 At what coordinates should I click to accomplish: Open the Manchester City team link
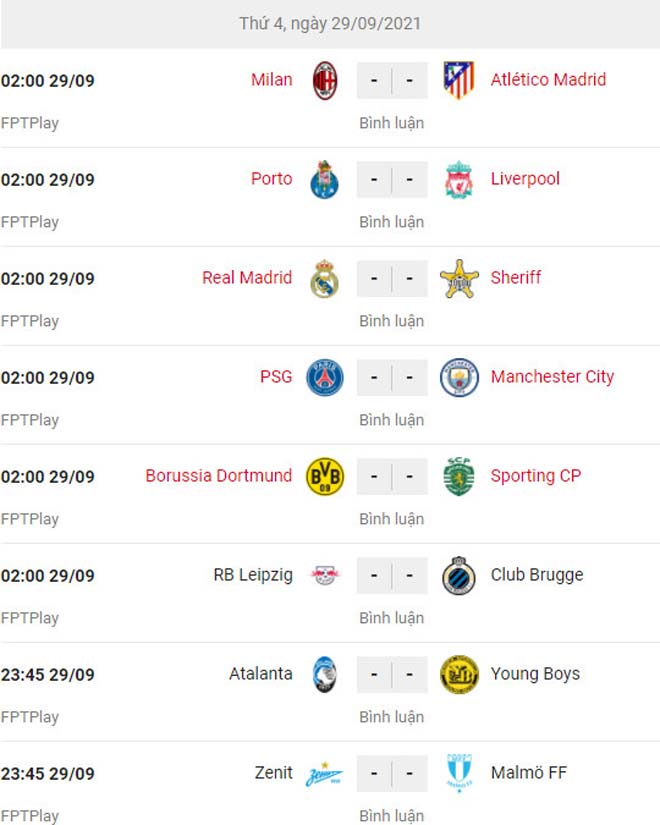(552, 377)
